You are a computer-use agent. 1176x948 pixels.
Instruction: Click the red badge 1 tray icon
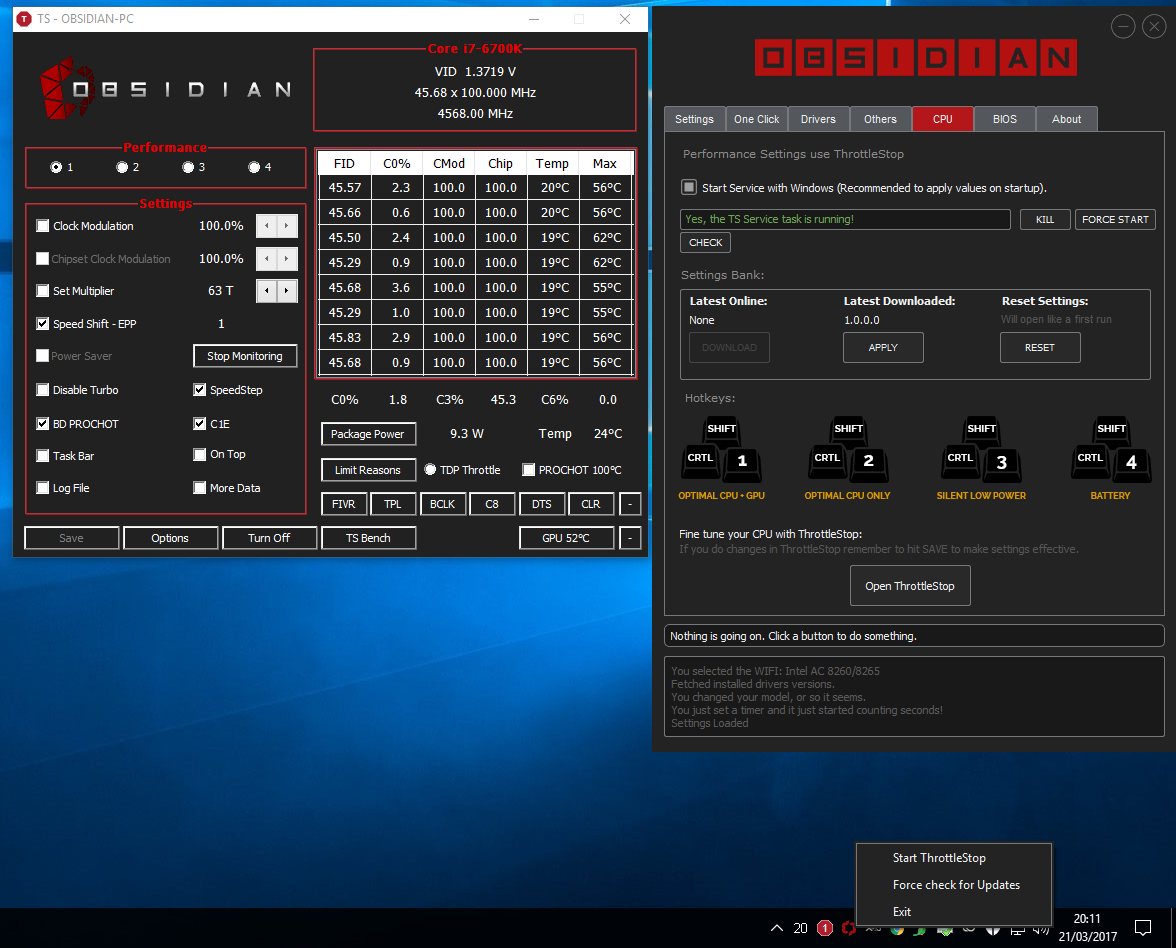(825, 928)
